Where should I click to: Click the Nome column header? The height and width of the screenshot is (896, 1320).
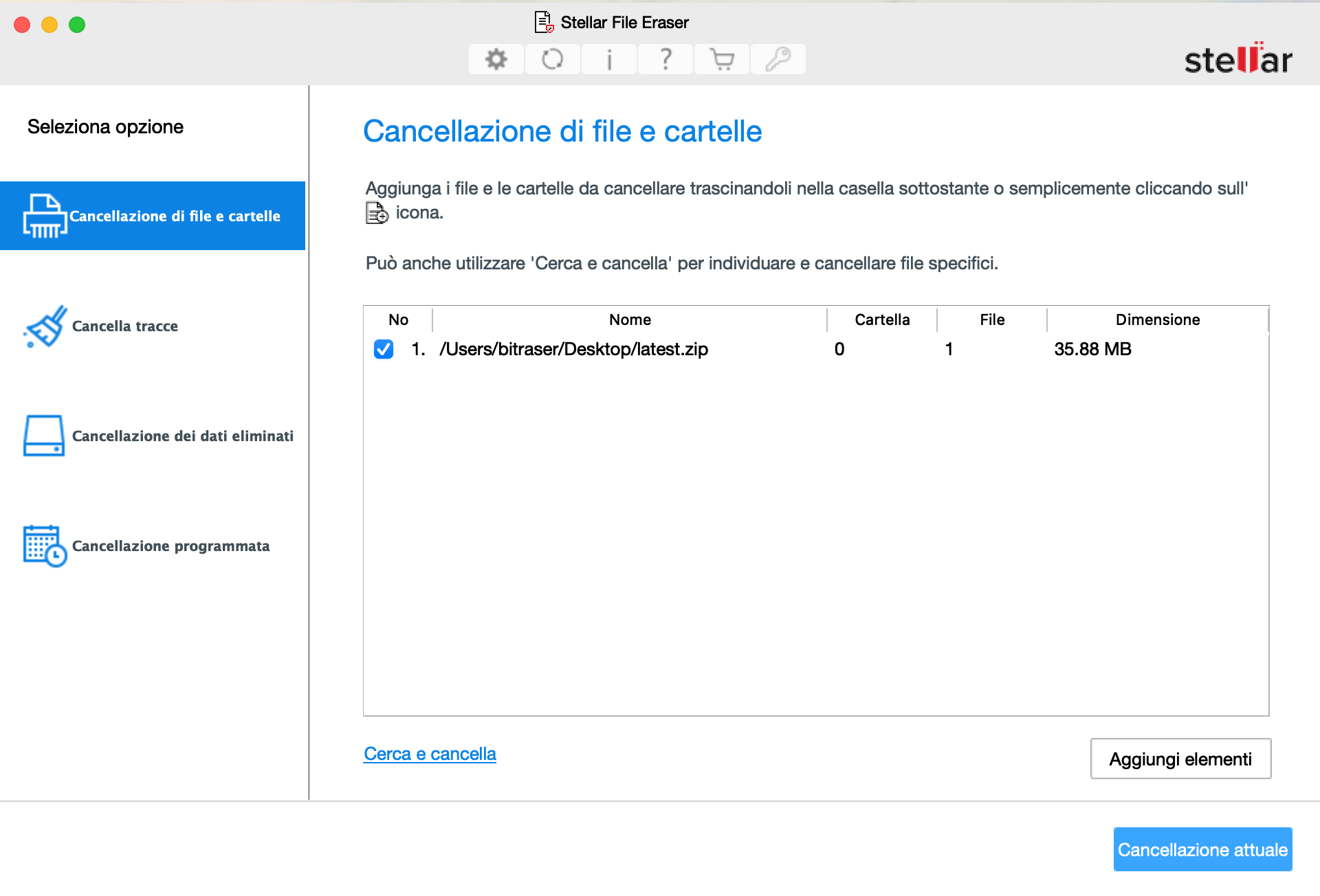pyautogui.click(x=630, y=320)
